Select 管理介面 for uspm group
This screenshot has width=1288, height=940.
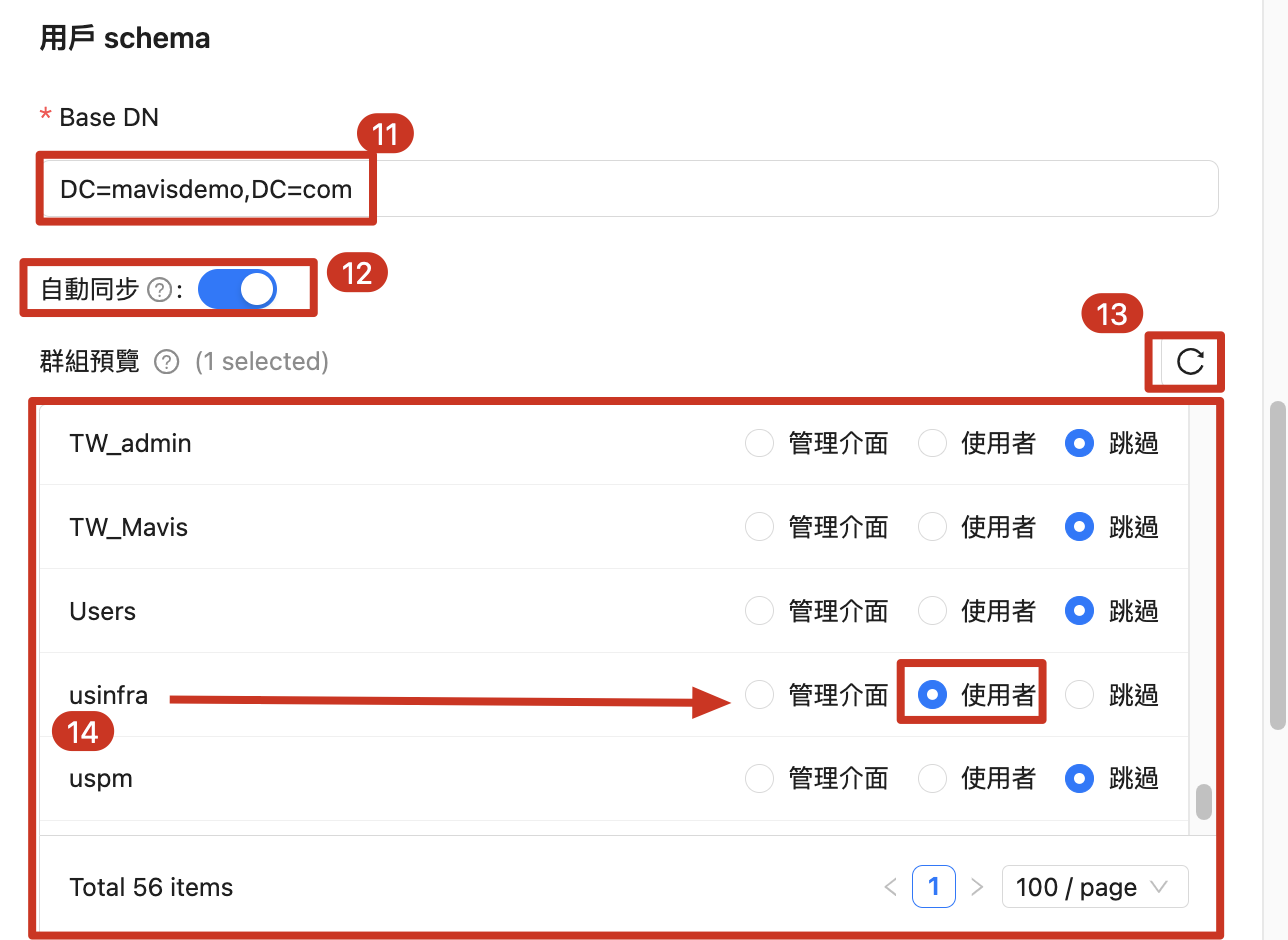[x=760, y=778]
